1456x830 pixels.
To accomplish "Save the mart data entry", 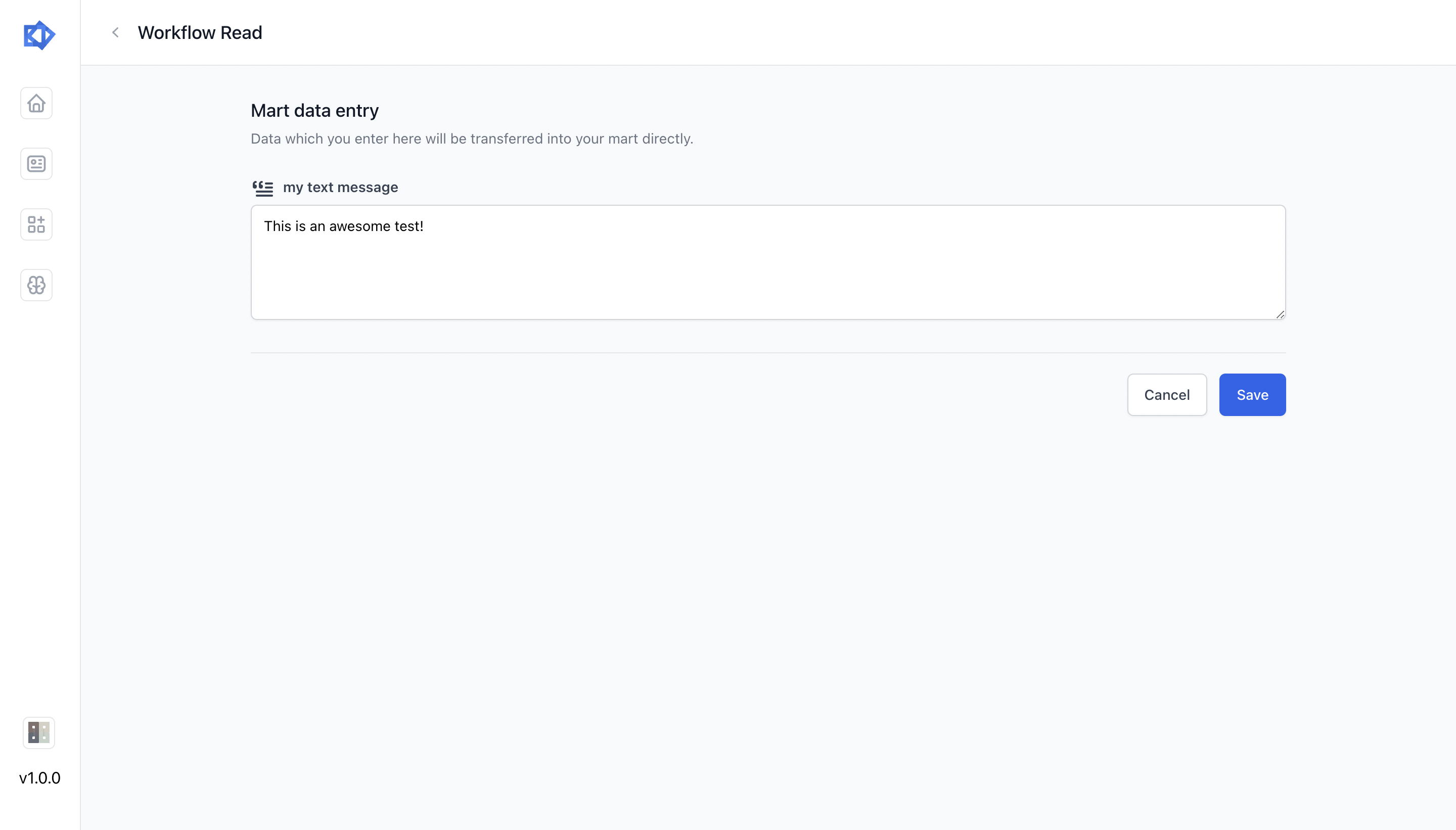I will pyautogui.click(x=1252, y=395).
